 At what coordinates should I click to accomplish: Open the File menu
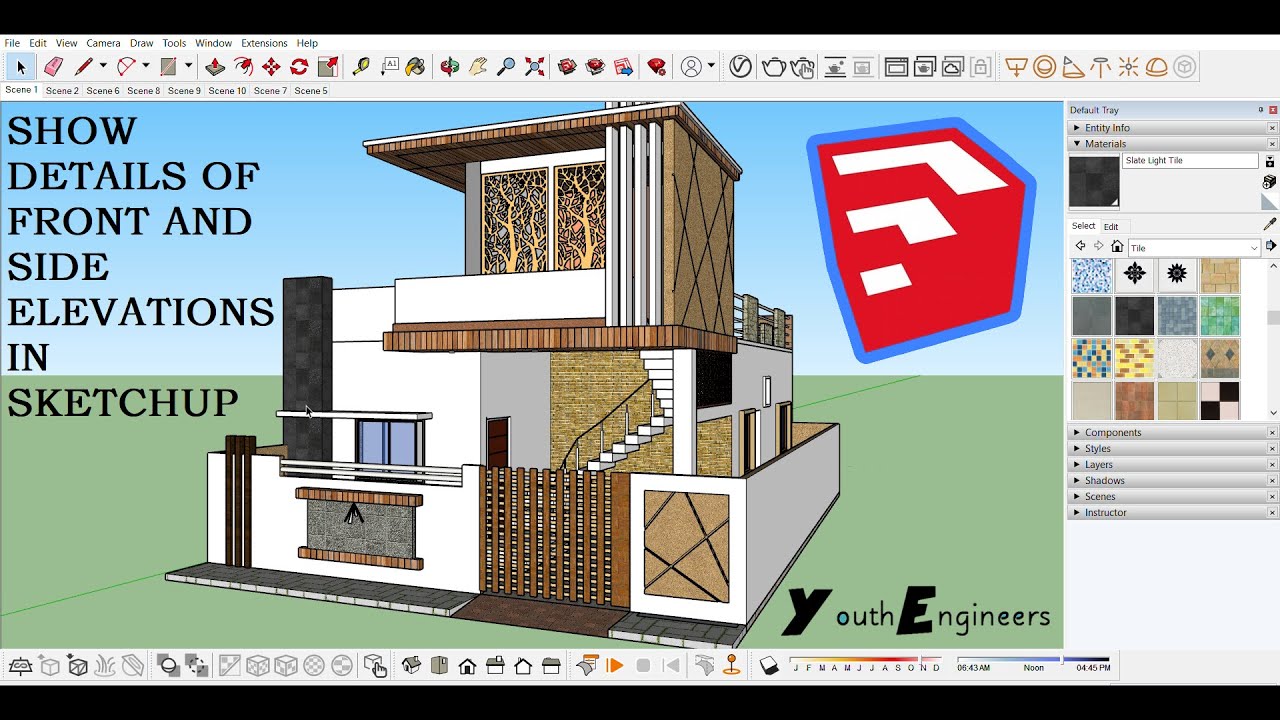12,43
